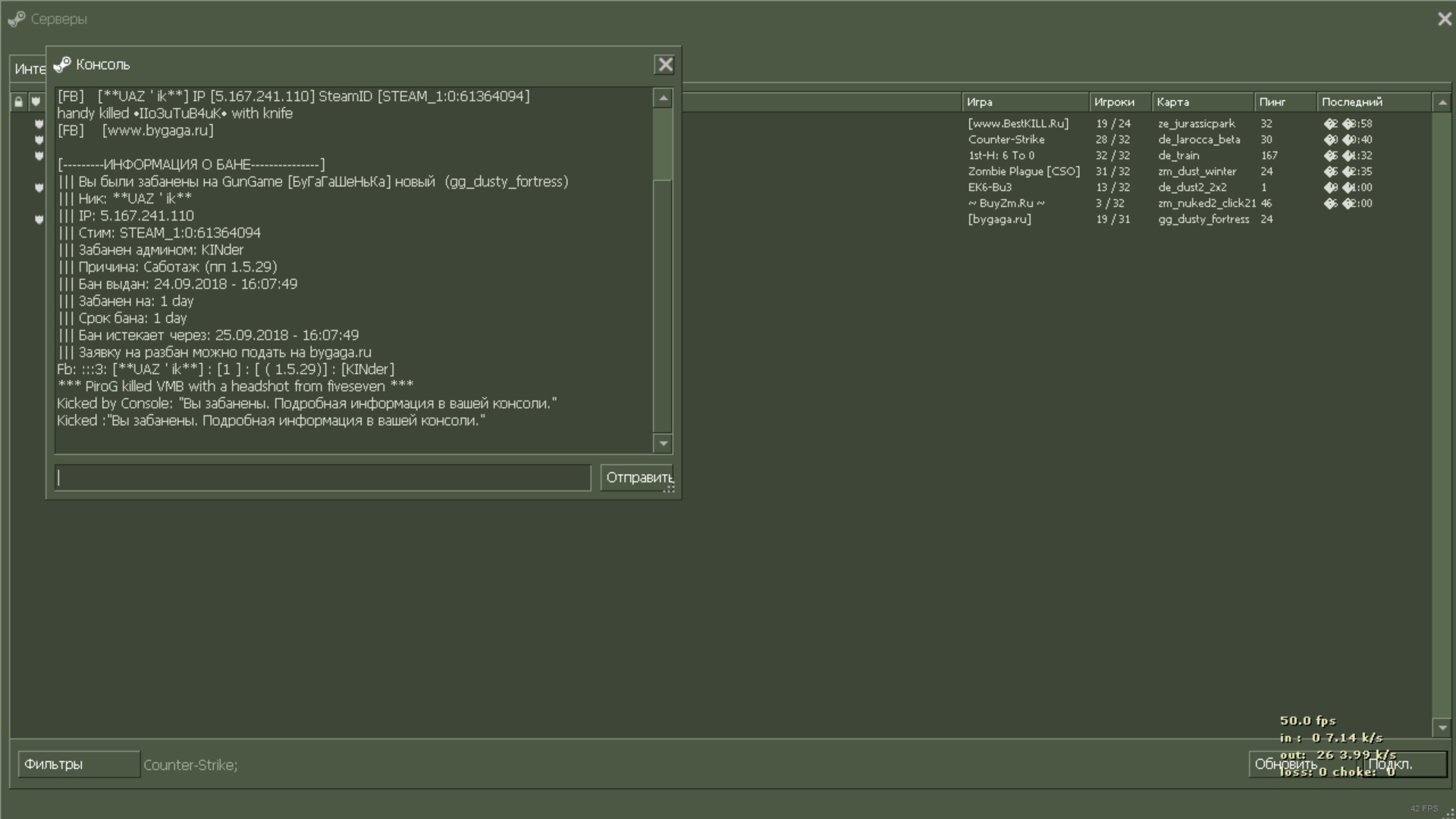This screenshot has height=819, width=1456.
Task: Click the de_larocca_beta map cell
Action: click(1199, 140)
